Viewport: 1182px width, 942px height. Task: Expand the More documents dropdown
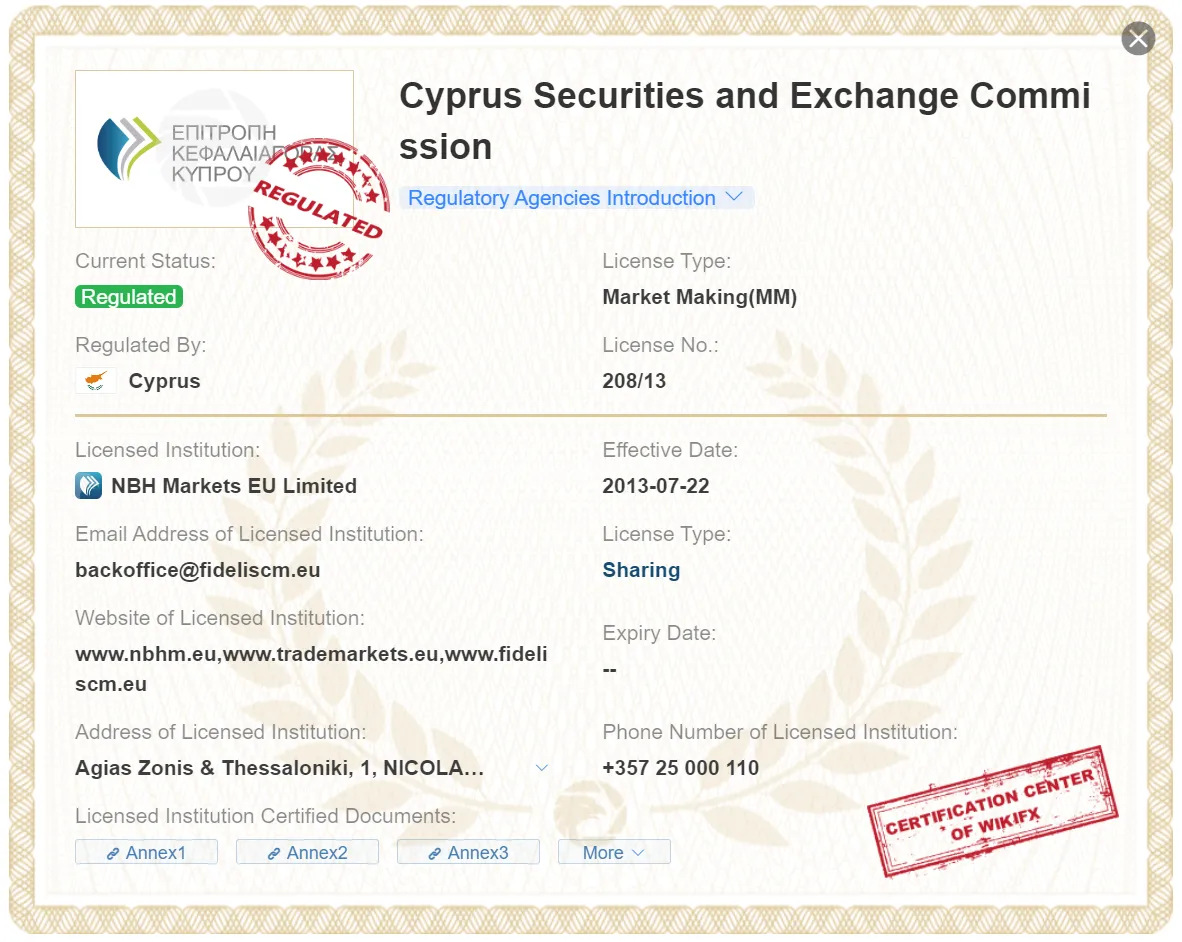[x=614, y=852]
